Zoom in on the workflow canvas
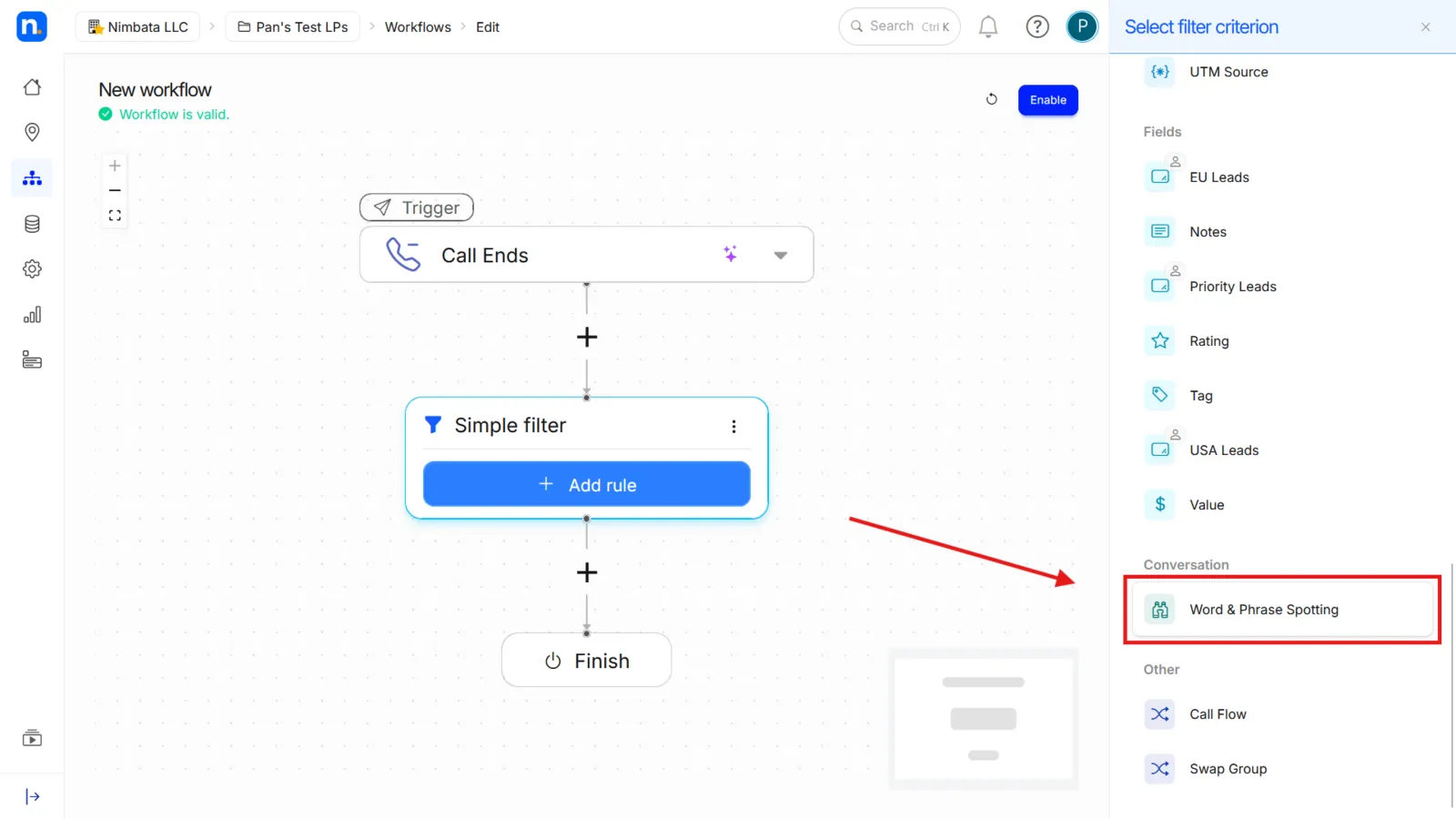The image size is (1456, 819). tap(115, 166)
